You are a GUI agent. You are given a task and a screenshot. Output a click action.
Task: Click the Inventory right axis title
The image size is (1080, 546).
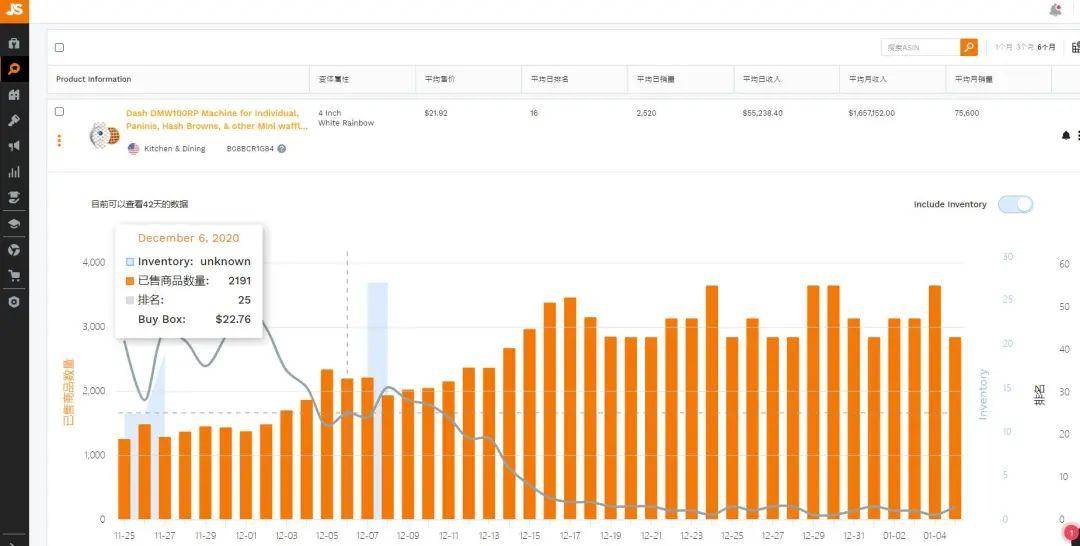[983, 394]
